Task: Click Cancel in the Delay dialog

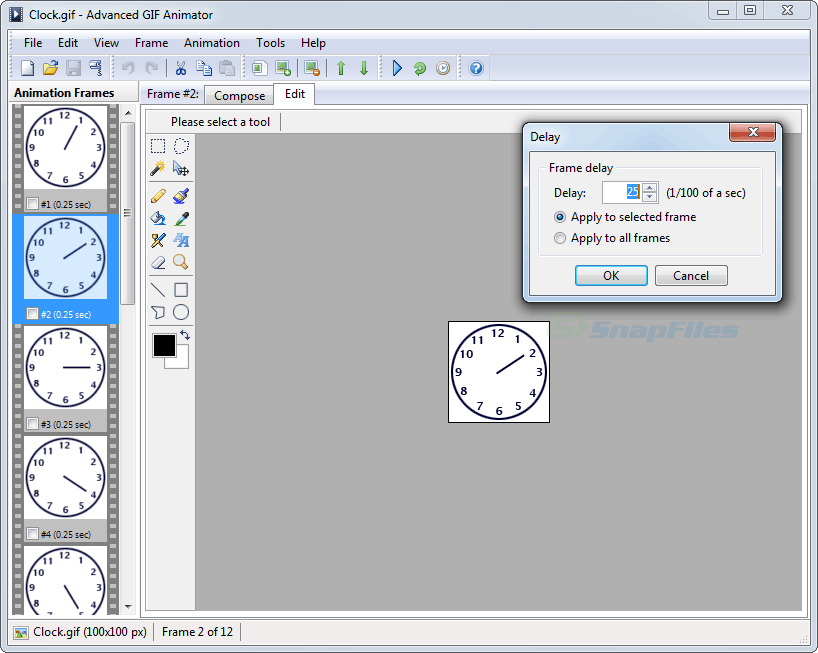Action: [691, 275]
